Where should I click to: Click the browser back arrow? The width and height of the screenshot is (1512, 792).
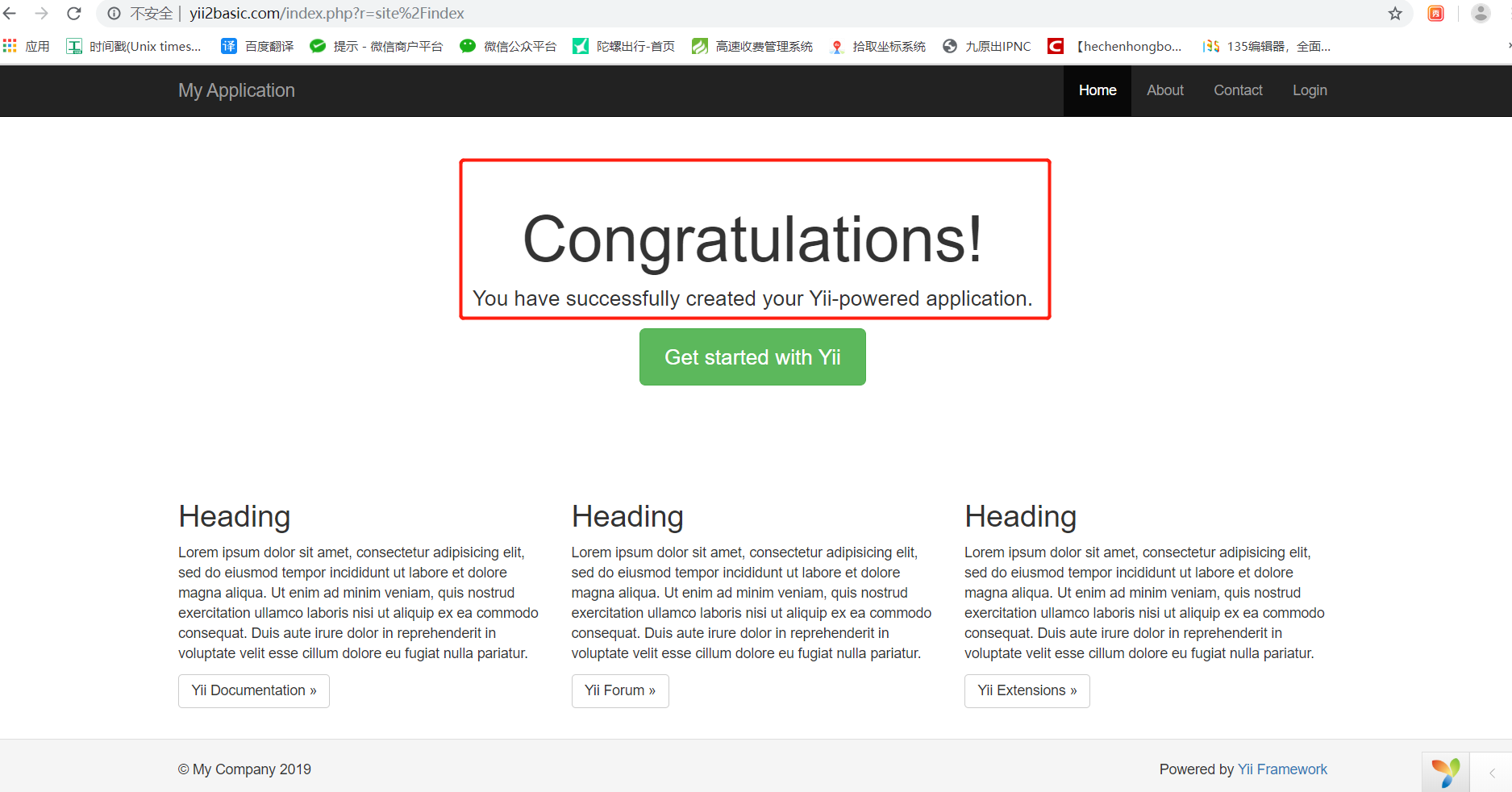point(10,14)
